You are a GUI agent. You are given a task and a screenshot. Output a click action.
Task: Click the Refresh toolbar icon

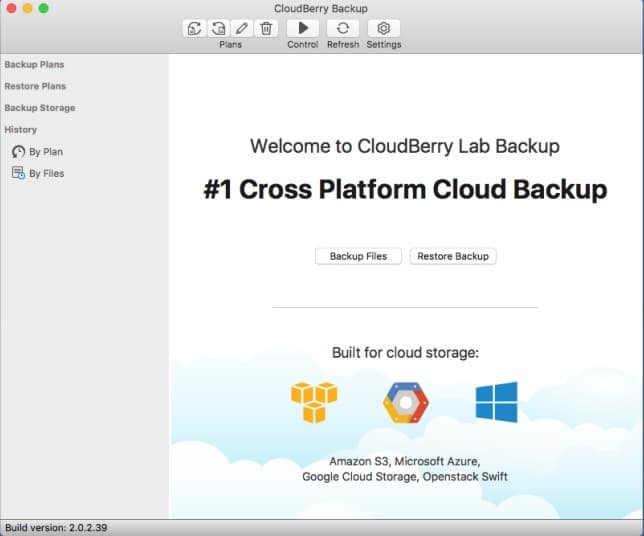pos(343,28)
